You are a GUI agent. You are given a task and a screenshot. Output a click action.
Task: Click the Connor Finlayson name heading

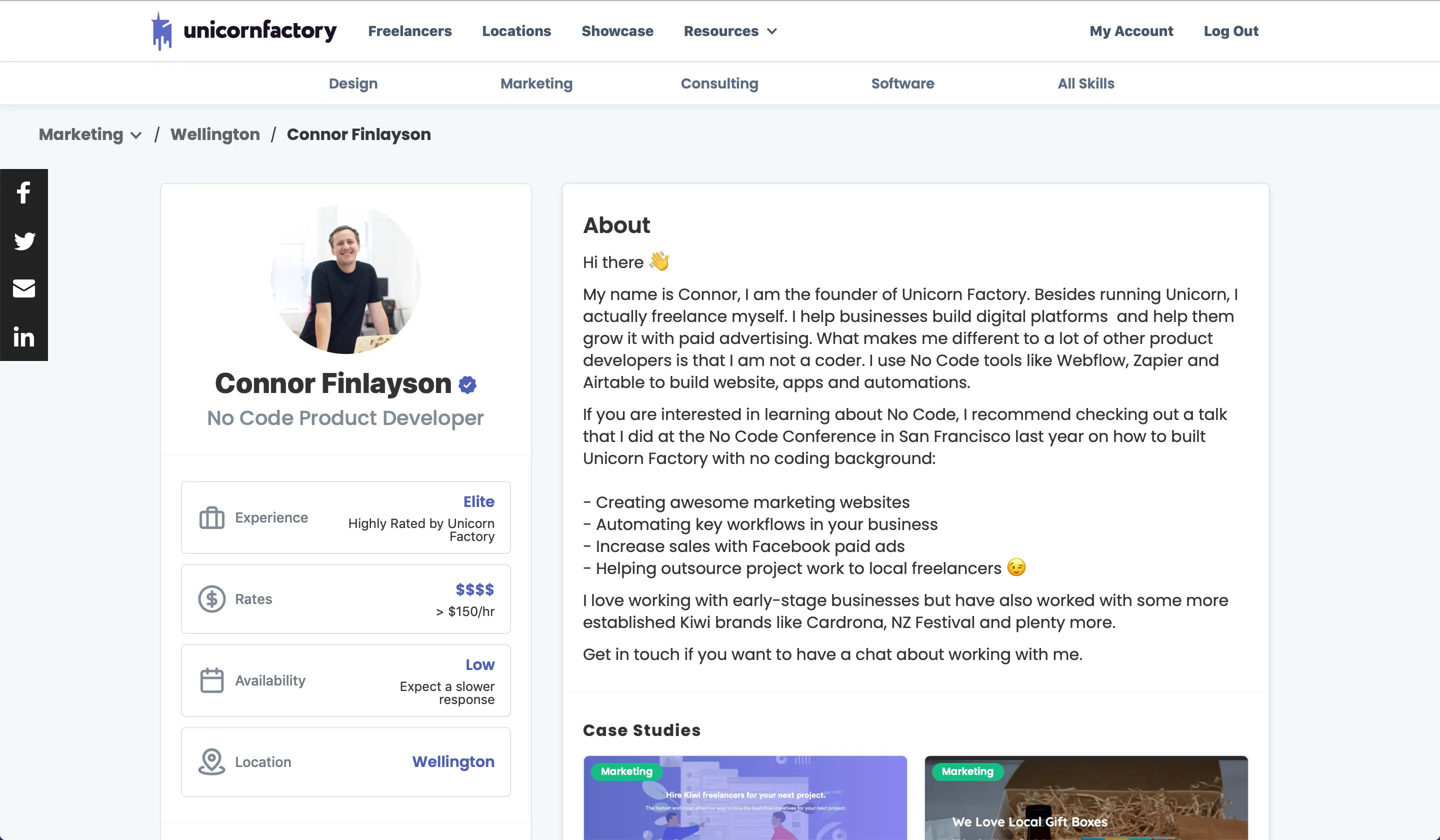pos(333,383)
